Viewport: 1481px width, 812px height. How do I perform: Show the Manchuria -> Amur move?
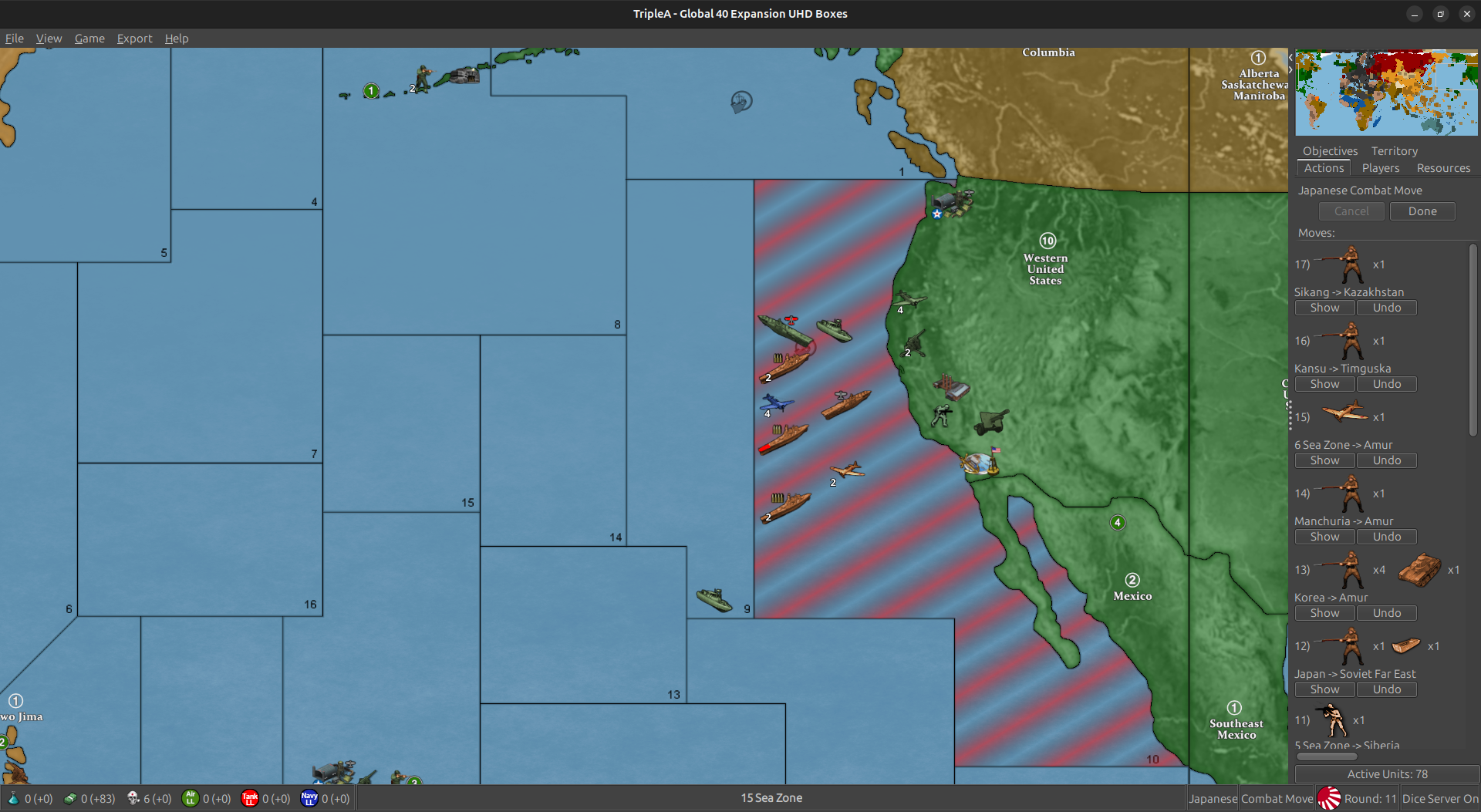coord(1324,537)
